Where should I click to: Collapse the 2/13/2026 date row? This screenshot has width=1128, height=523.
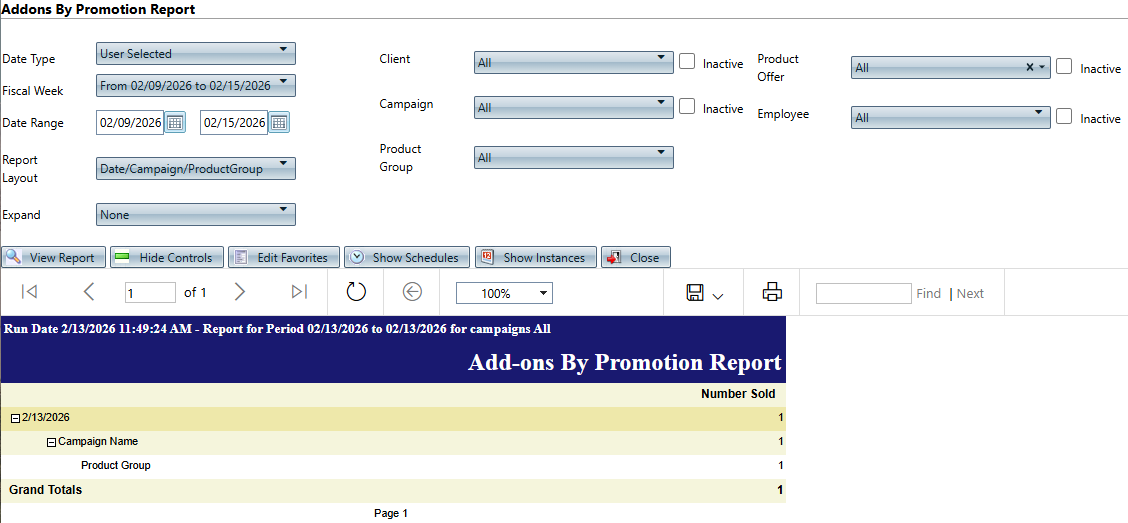click(x=15, y=418)
